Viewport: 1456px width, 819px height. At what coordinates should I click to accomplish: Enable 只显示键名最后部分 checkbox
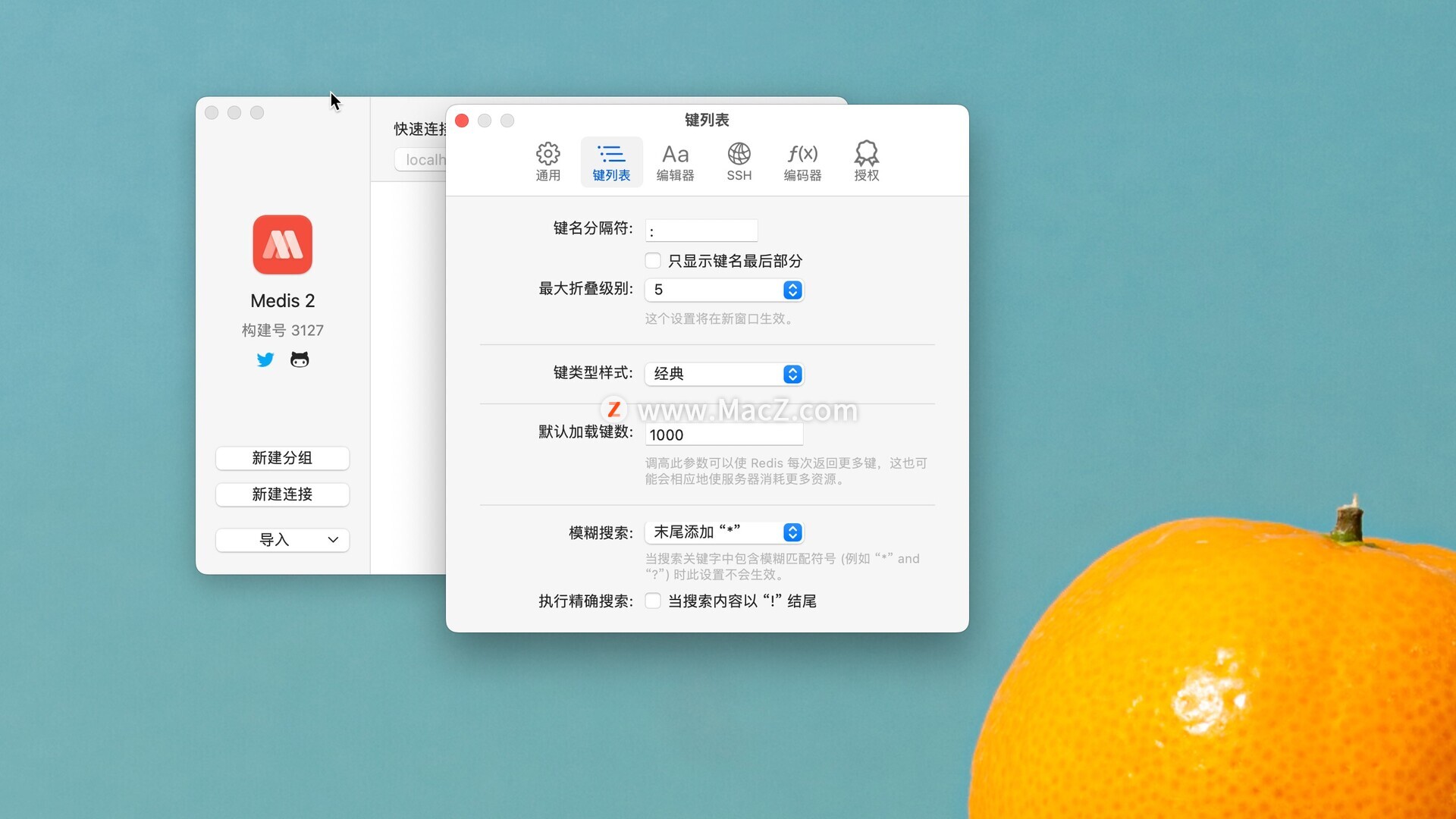point(653,261)
